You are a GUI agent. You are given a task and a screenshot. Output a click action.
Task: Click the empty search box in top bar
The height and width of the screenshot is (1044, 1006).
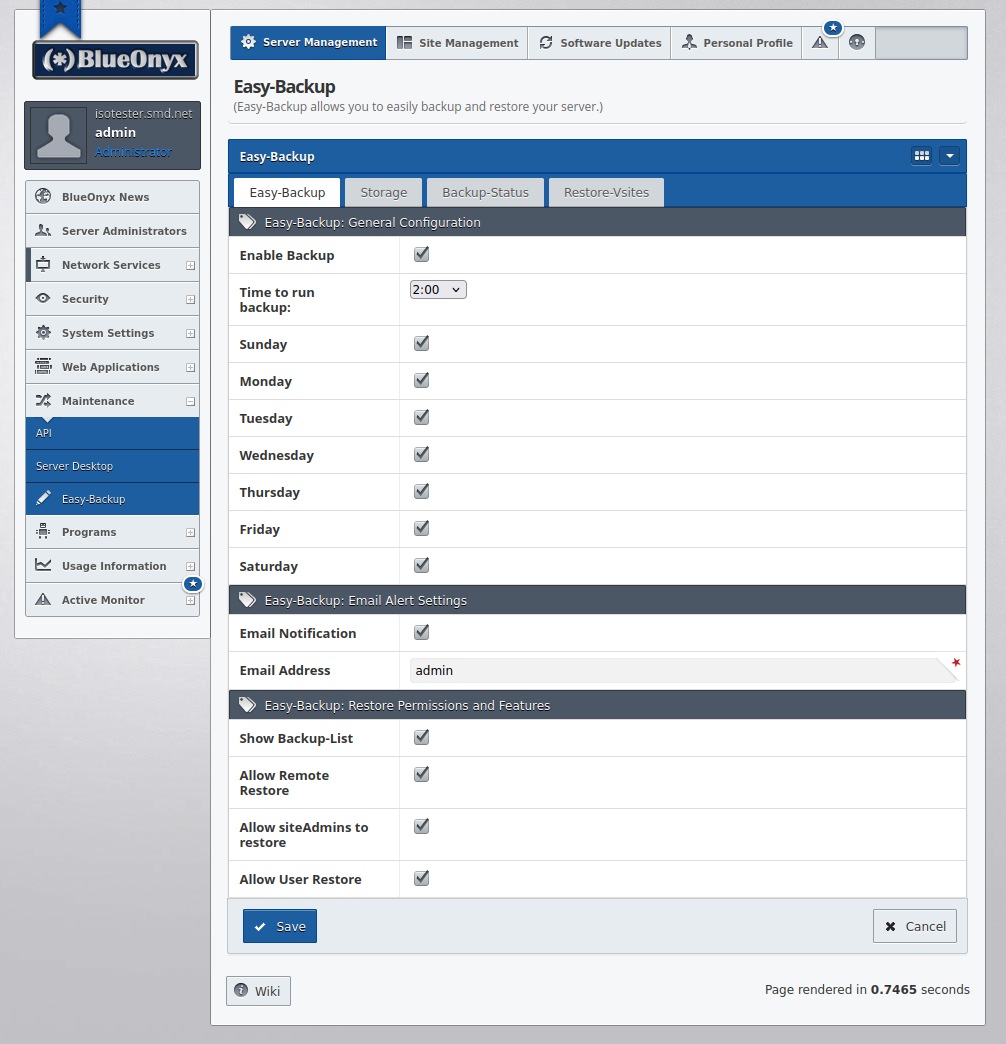(921, 43)
